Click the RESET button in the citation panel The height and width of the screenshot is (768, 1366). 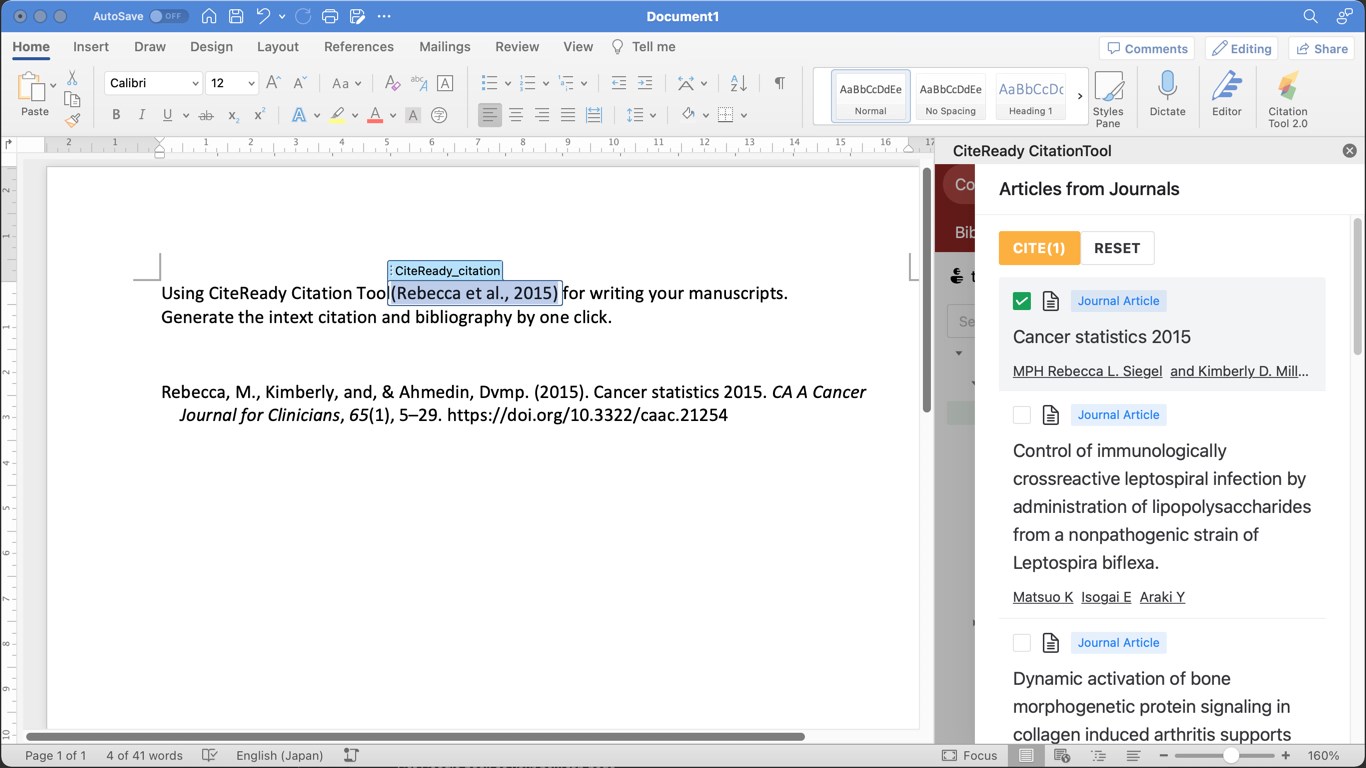pos(1117,248)
